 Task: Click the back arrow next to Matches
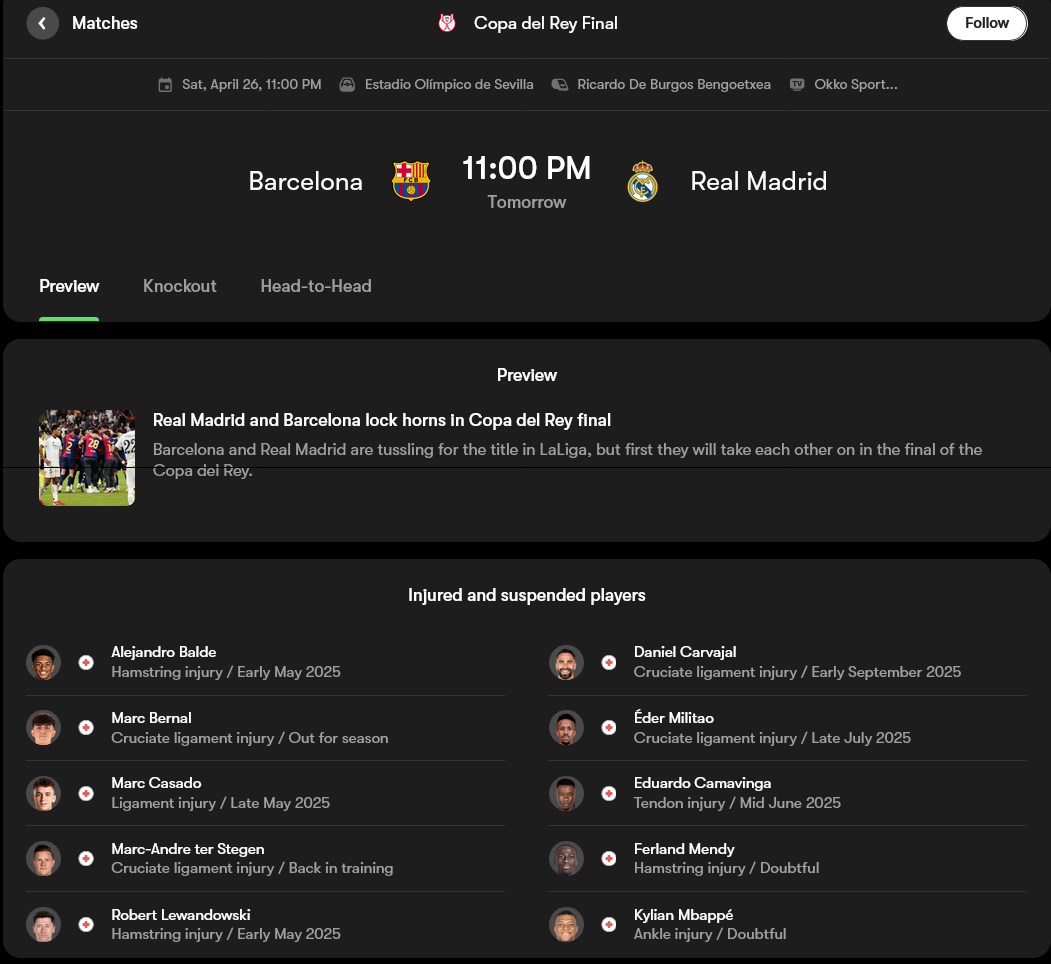pos(43,23)
